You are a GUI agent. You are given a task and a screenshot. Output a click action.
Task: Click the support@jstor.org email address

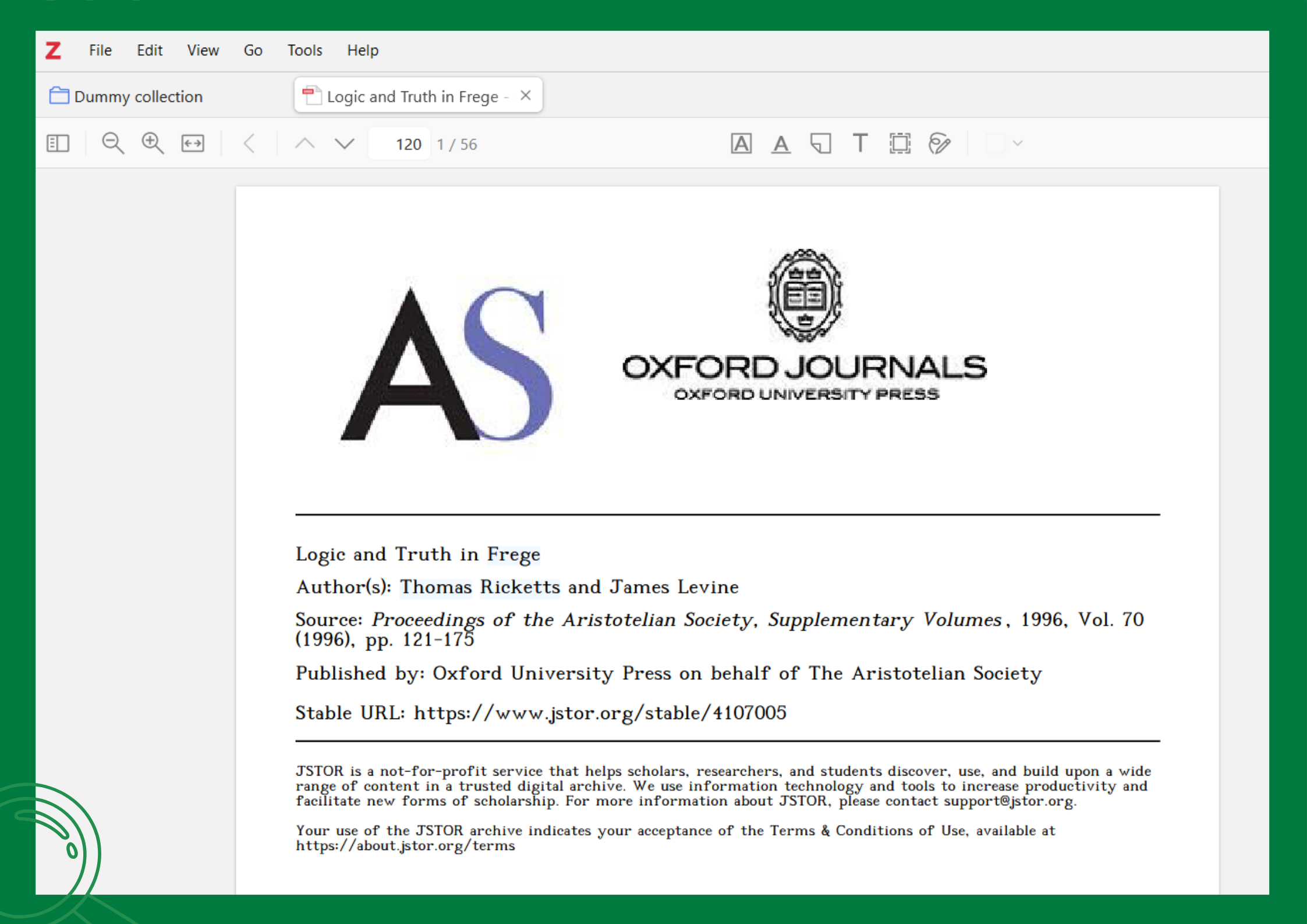pyautogui.click(x=1008, y=801)
